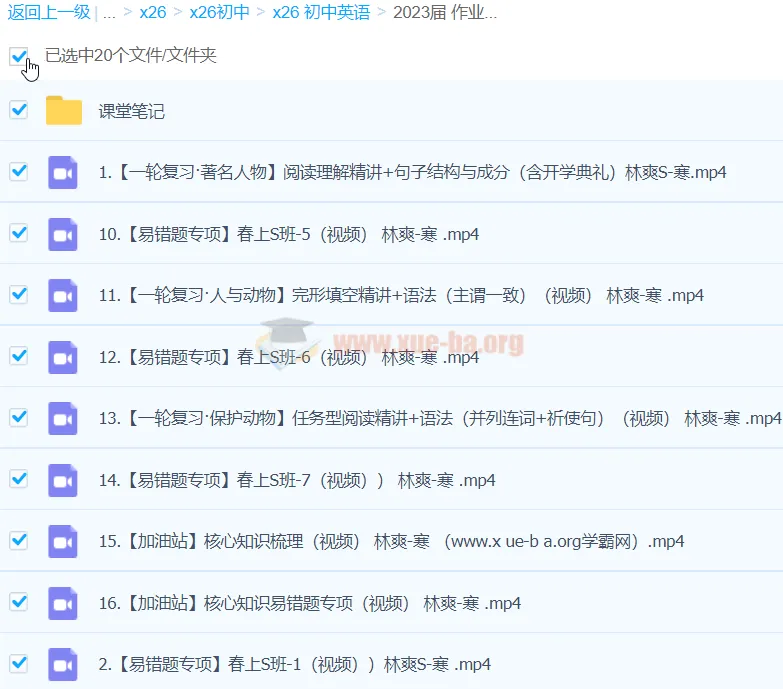
Task: Go to x26 in the breadcrumb
Action: [153, 13]
